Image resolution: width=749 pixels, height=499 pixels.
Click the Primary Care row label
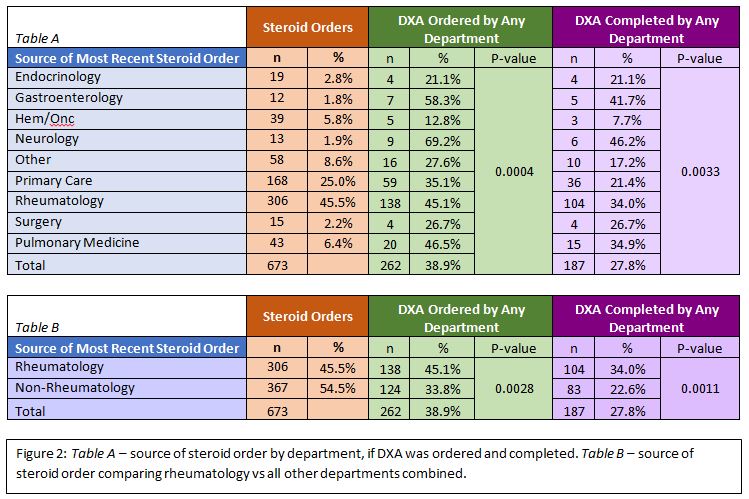coord(52,181)
